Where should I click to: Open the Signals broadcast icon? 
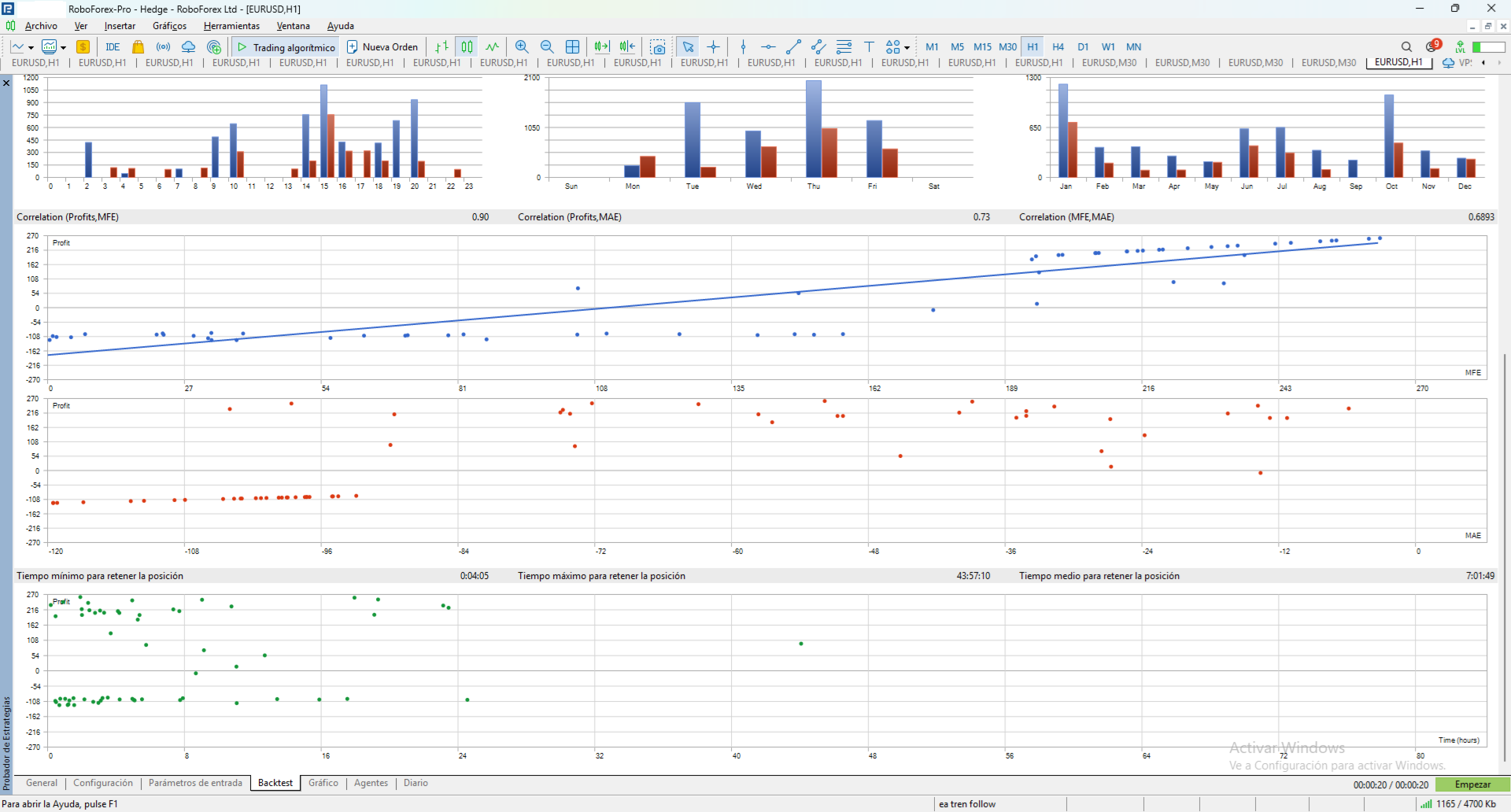tap(163, 47)
